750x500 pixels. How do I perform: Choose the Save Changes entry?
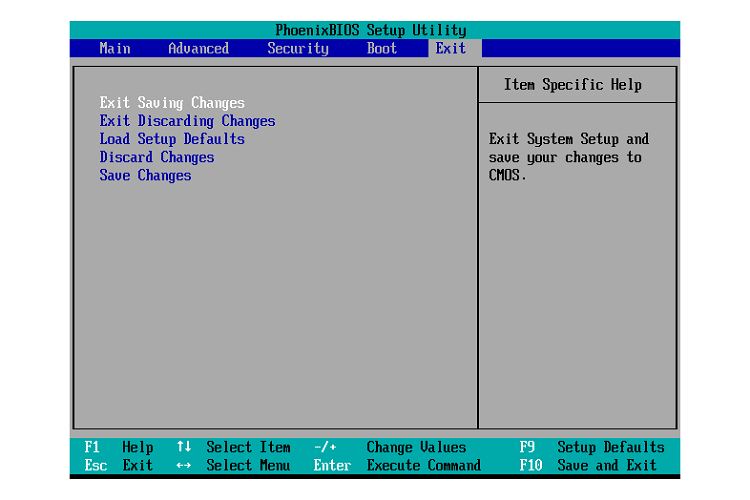145,175
